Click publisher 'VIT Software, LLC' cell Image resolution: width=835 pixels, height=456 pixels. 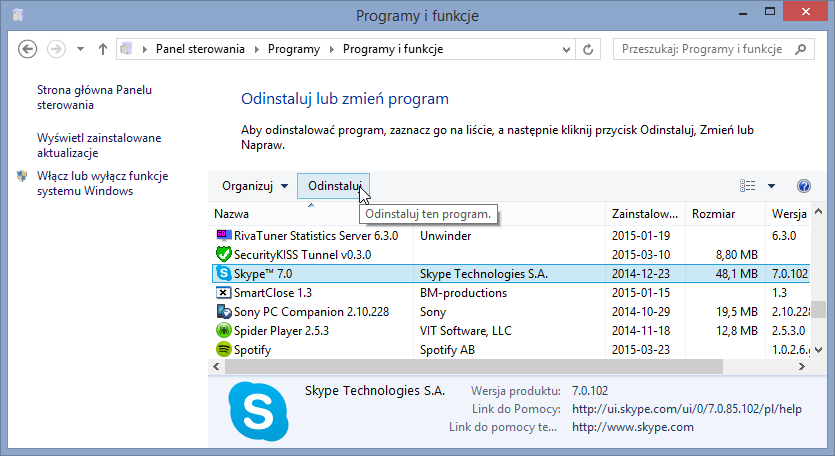465,331
